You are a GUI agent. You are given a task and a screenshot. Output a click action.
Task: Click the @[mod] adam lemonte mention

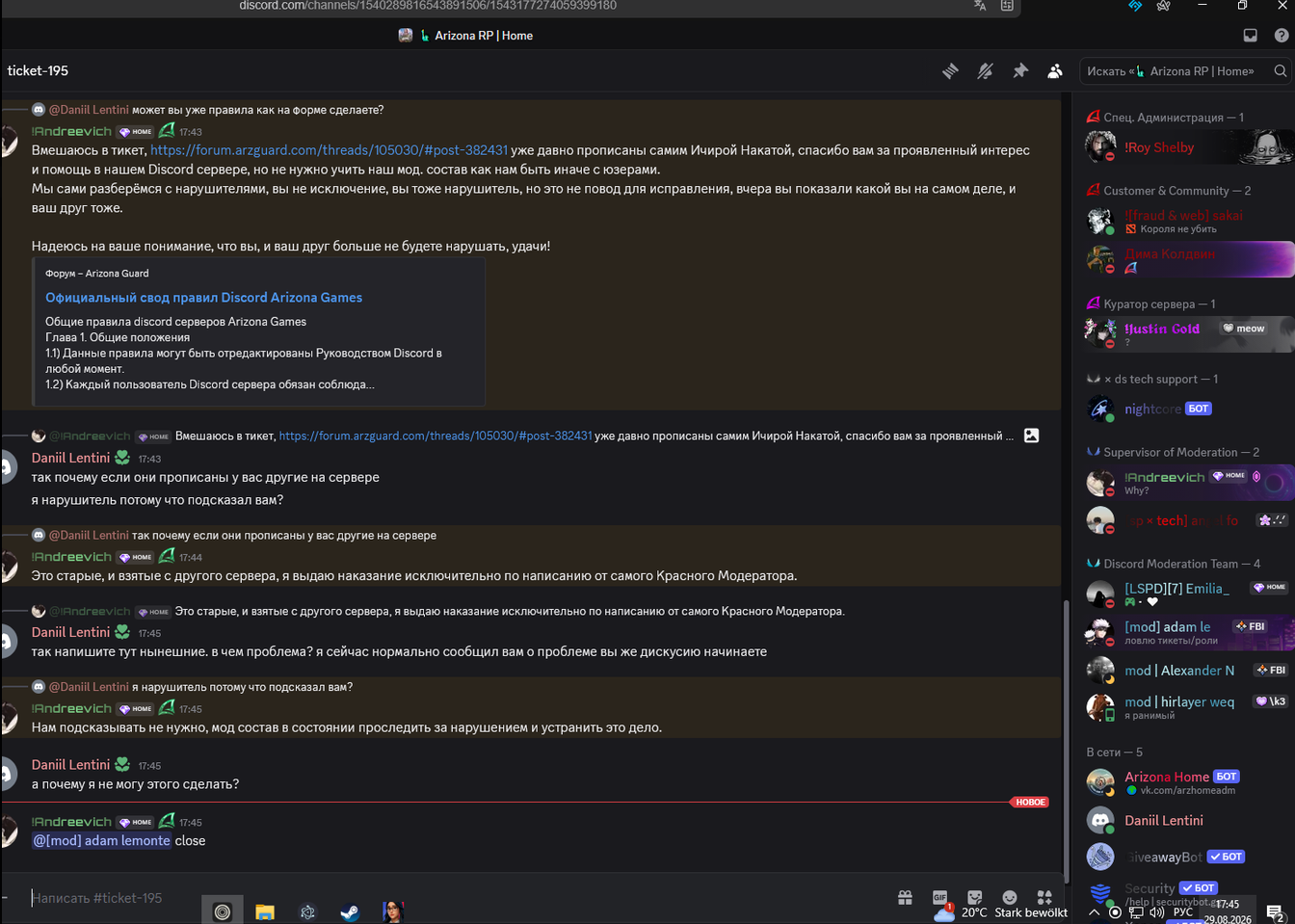101,841
